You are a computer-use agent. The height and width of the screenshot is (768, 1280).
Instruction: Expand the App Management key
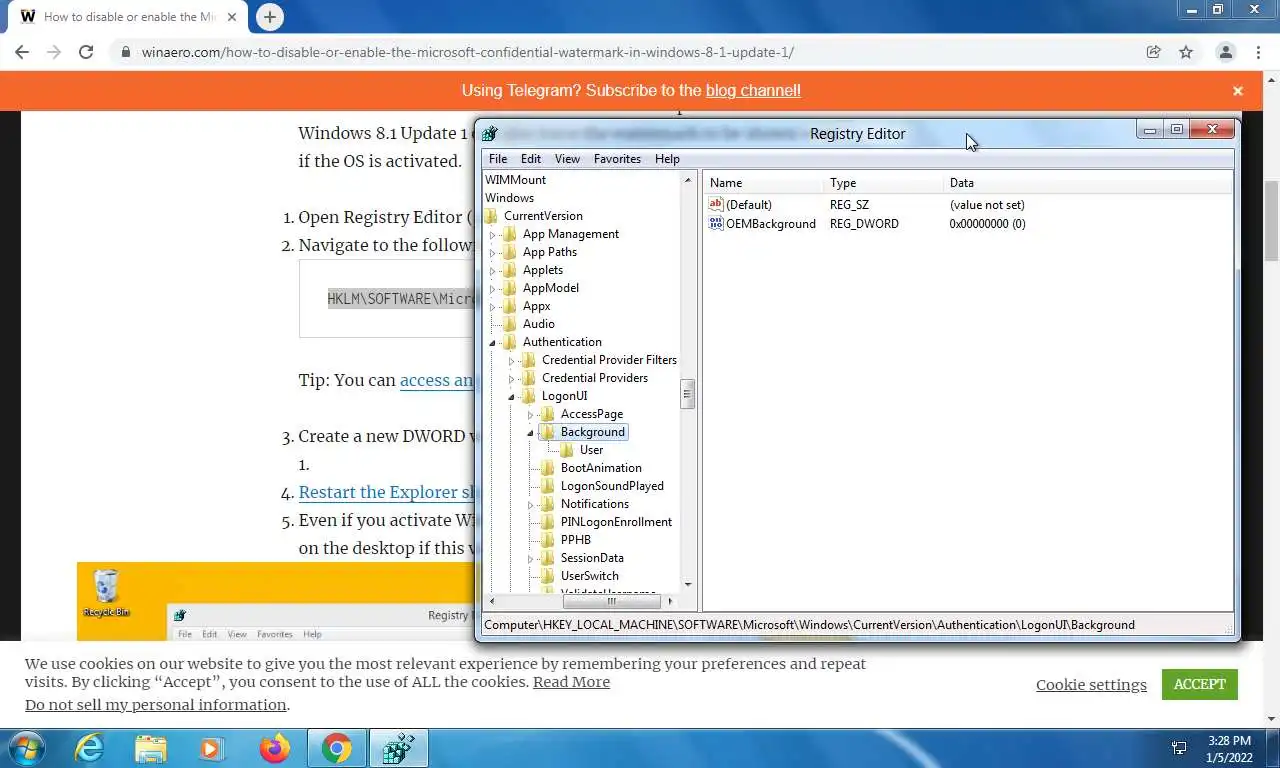click(x=492, y=235)
